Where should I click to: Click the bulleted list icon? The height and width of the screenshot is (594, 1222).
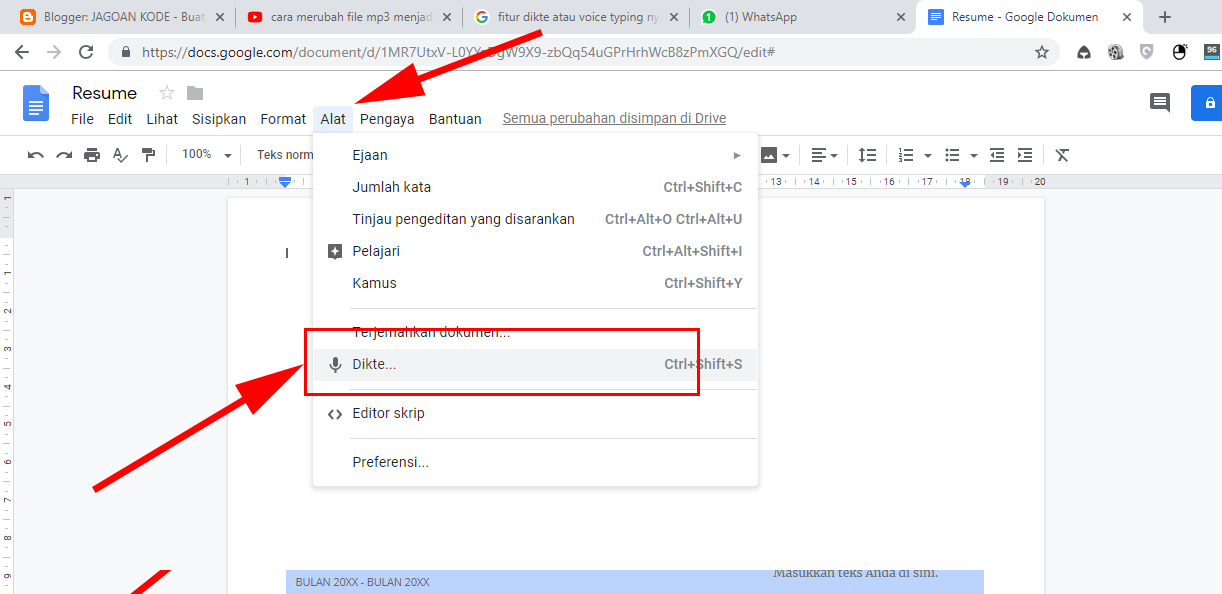[952, 155]
